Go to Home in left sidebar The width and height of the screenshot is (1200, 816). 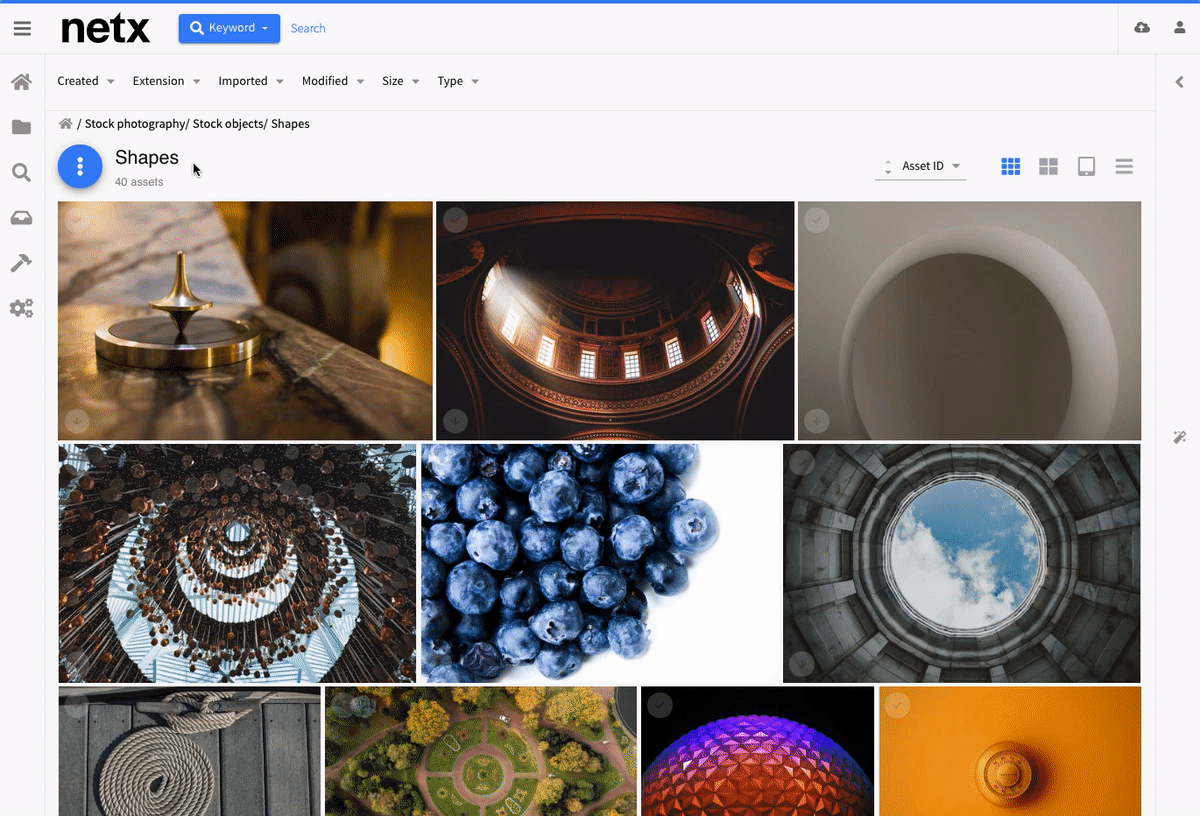pos(21,82)
